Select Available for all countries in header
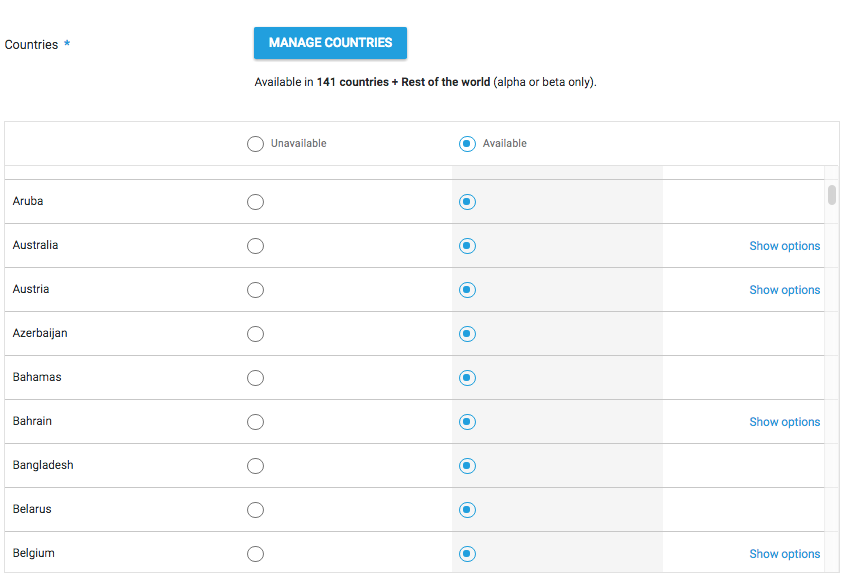The height and width of the screenshot is (586, 849). tap(467, 144)
